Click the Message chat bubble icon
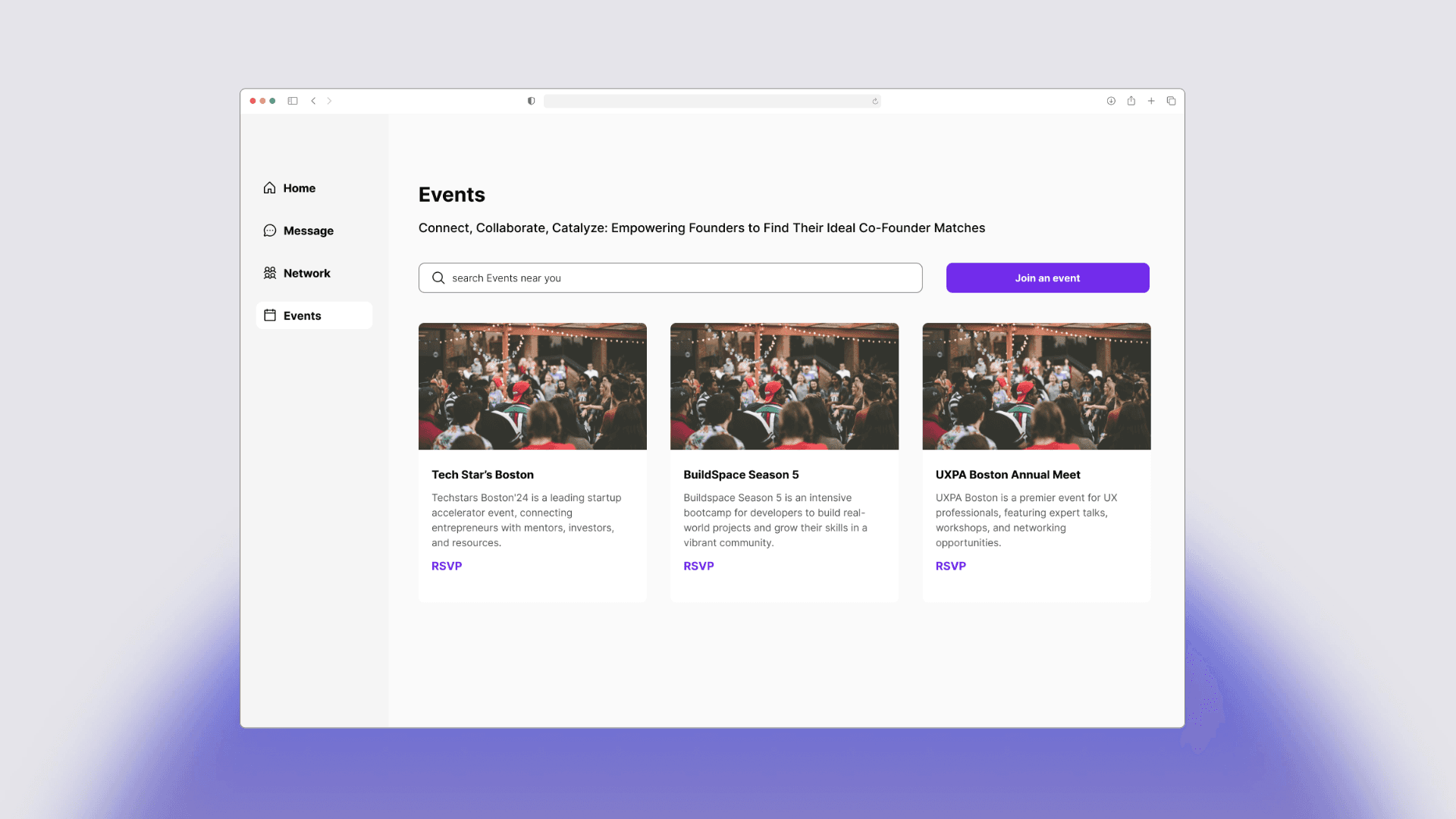1456x819 pixels. (269, 231)
